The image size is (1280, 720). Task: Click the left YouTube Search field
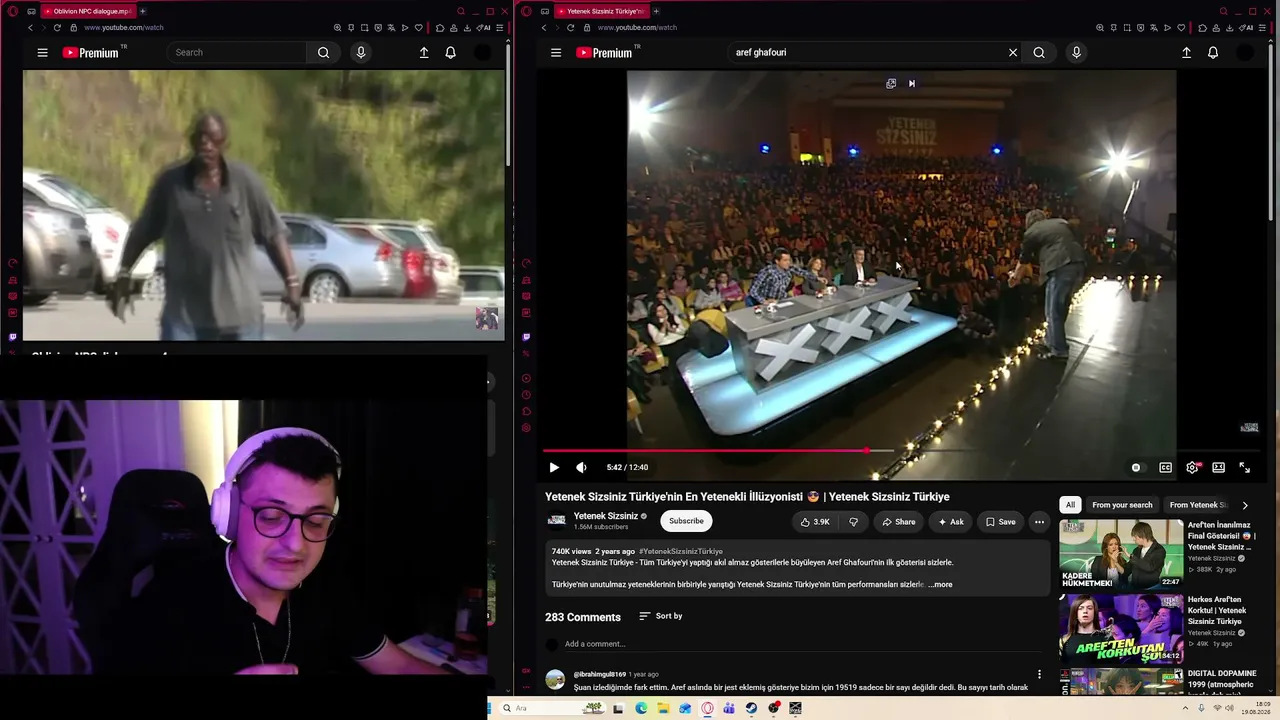(x=237, y=53)
